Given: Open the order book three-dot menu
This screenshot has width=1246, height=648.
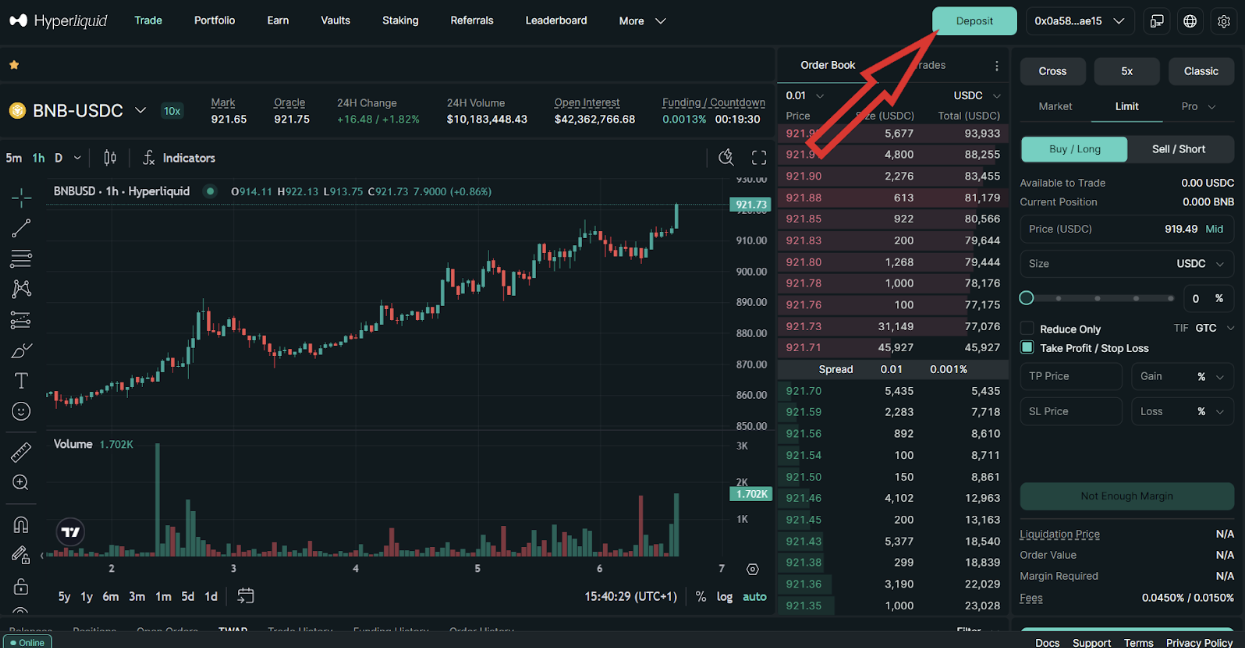Looking at the screenshot, I should click(996, 66).
